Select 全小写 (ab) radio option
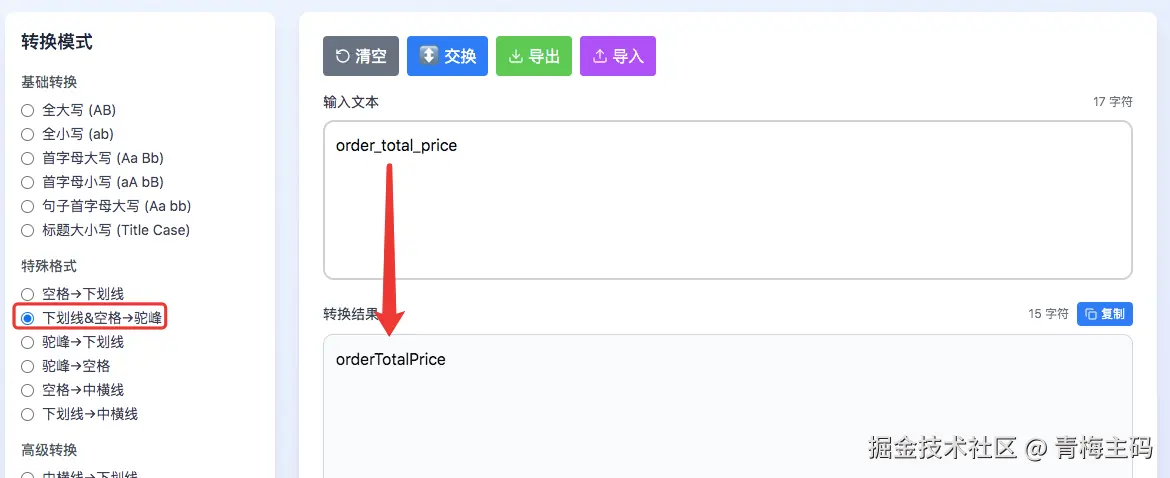 (x=28, y=134)
